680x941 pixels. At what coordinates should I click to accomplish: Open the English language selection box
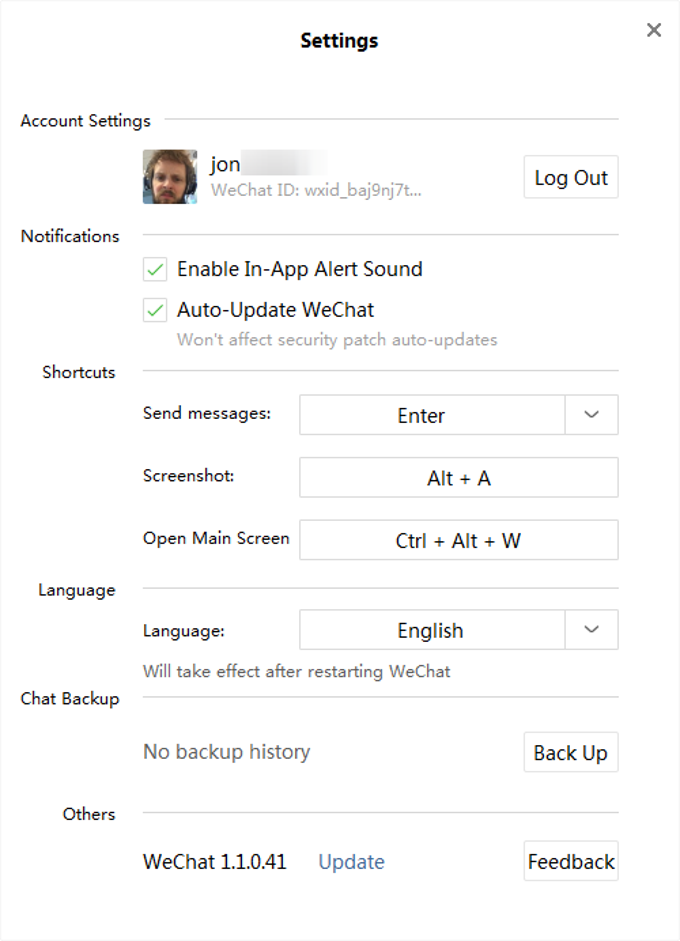click(432, 630)
